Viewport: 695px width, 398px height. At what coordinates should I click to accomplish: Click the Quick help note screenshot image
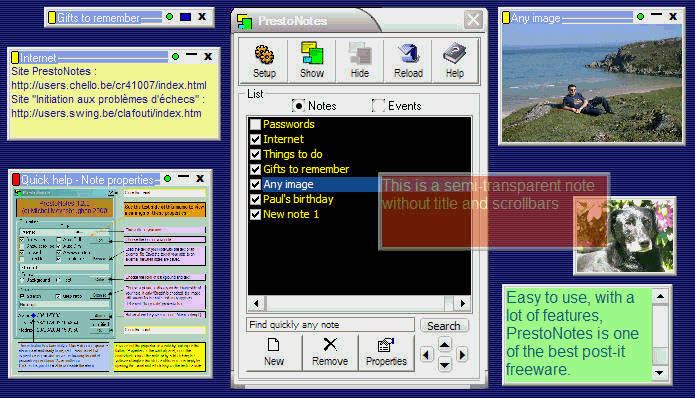click(111, 281)
